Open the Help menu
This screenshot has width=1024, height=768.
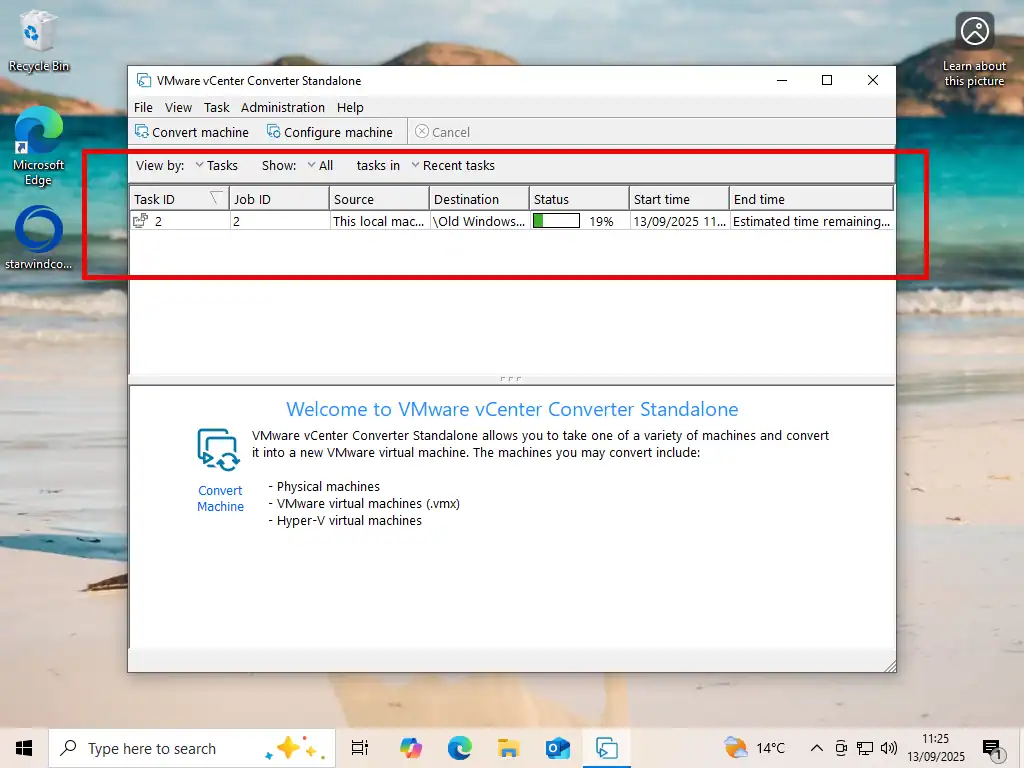coord(350,107)
